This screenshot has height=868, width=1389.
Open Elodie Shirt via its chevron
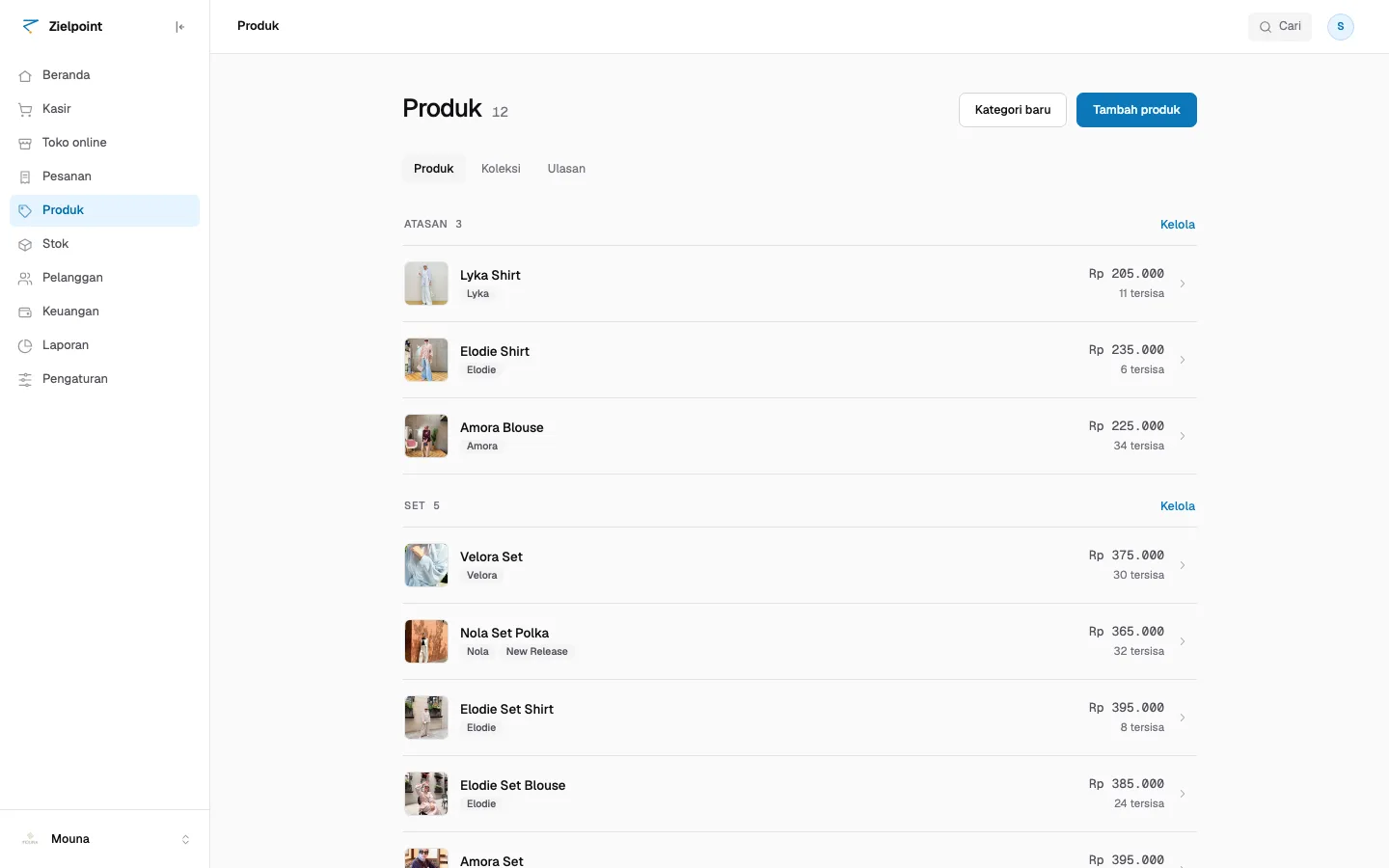tap(1183, 360)
